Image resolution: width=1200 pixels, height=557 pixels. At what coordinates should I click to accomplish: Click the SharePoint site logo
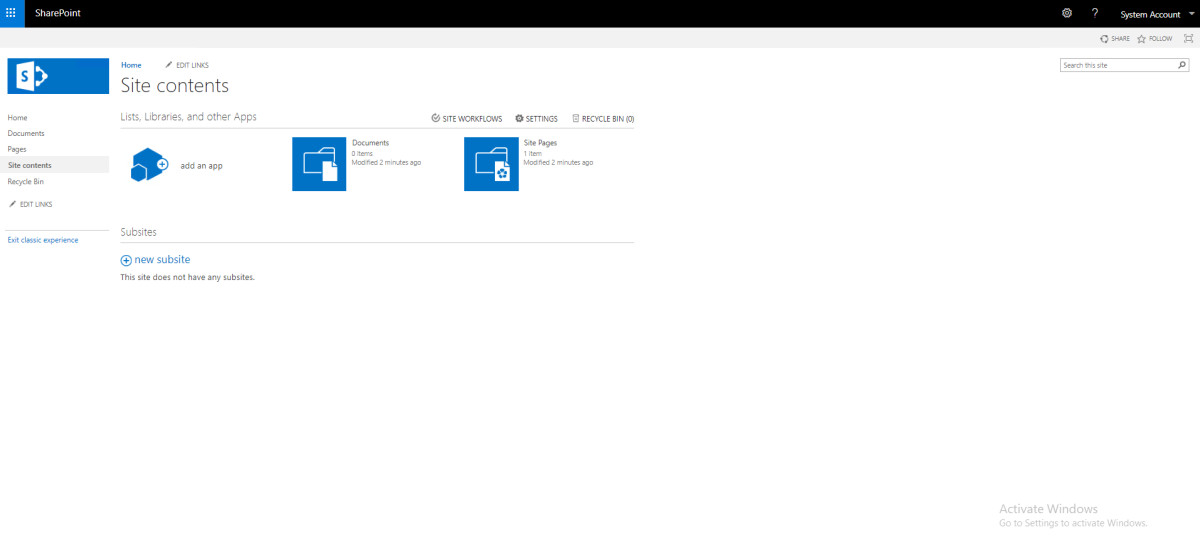[x=58, y=76]
